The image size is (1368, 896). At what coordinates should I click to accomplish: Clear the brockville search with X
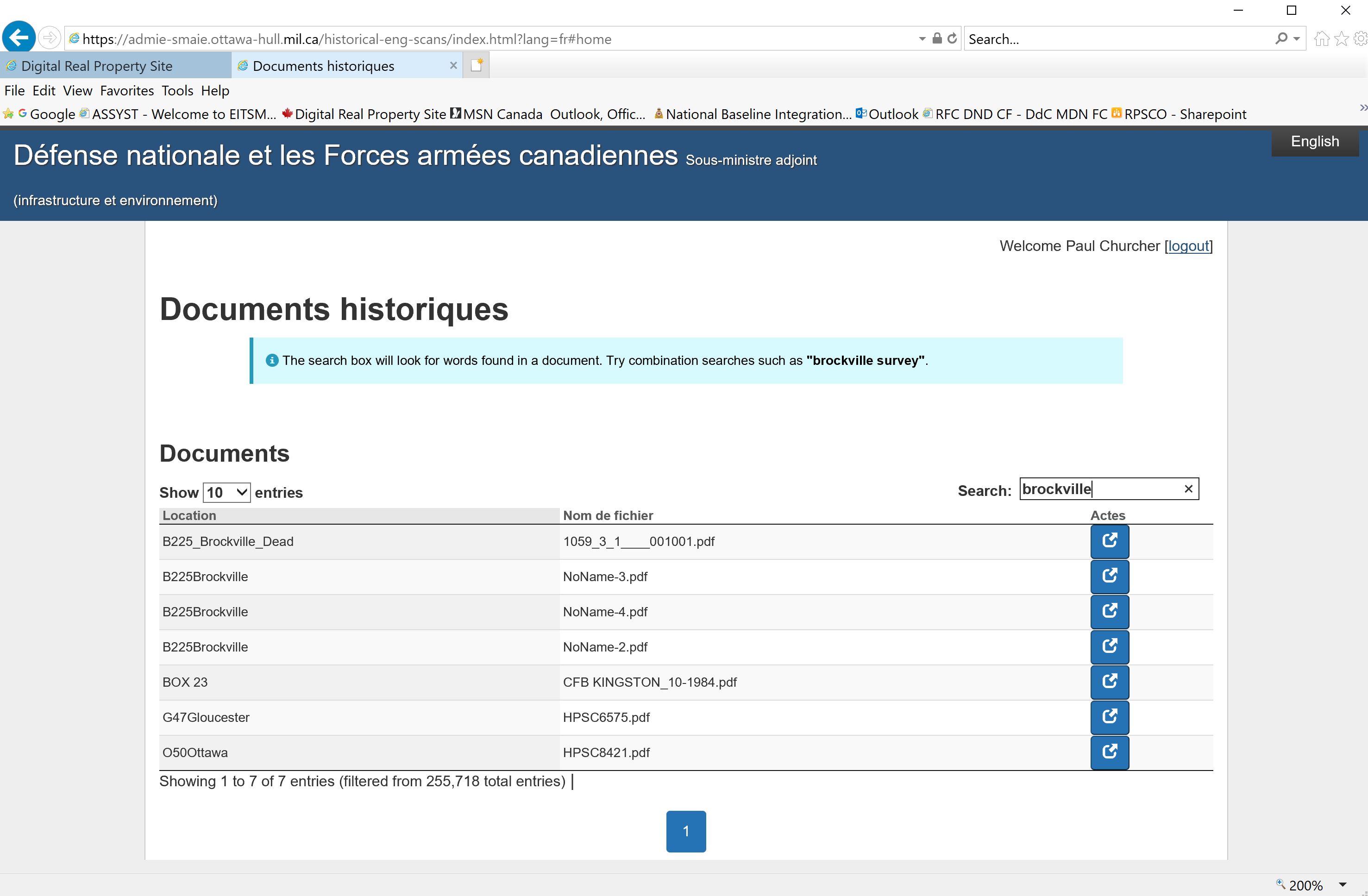coord(1188,489)
